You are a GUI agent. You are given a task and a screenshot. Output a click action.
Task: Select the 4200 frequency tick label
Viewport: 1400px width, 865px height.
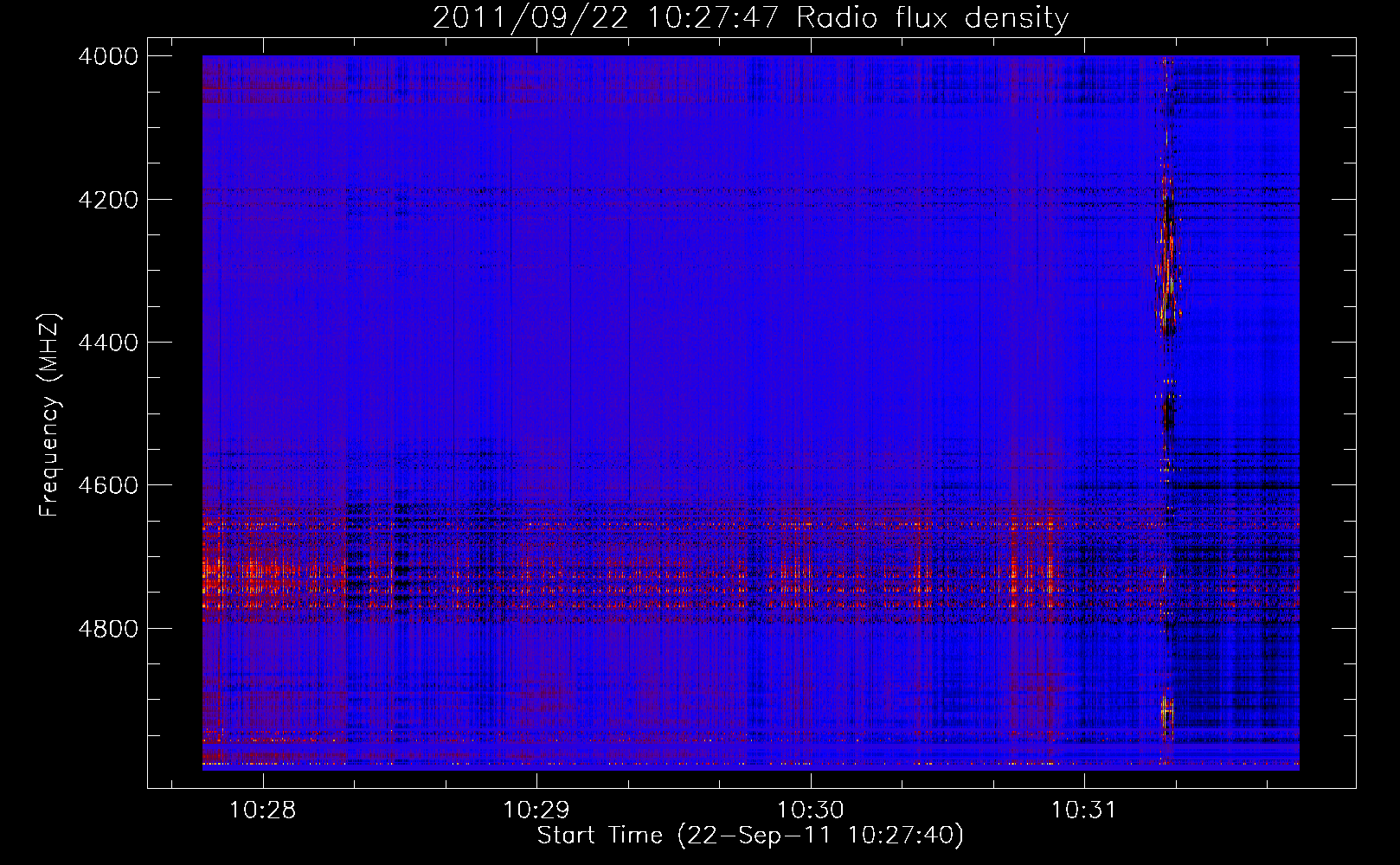tap(108, 200)
